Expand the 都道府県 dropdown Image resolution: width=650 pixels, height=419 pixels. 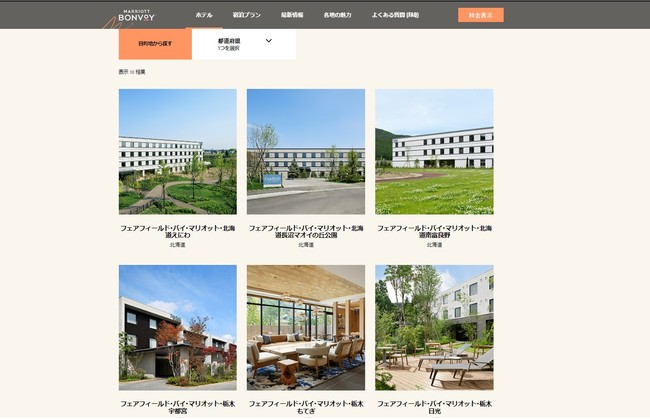(244, 44)
